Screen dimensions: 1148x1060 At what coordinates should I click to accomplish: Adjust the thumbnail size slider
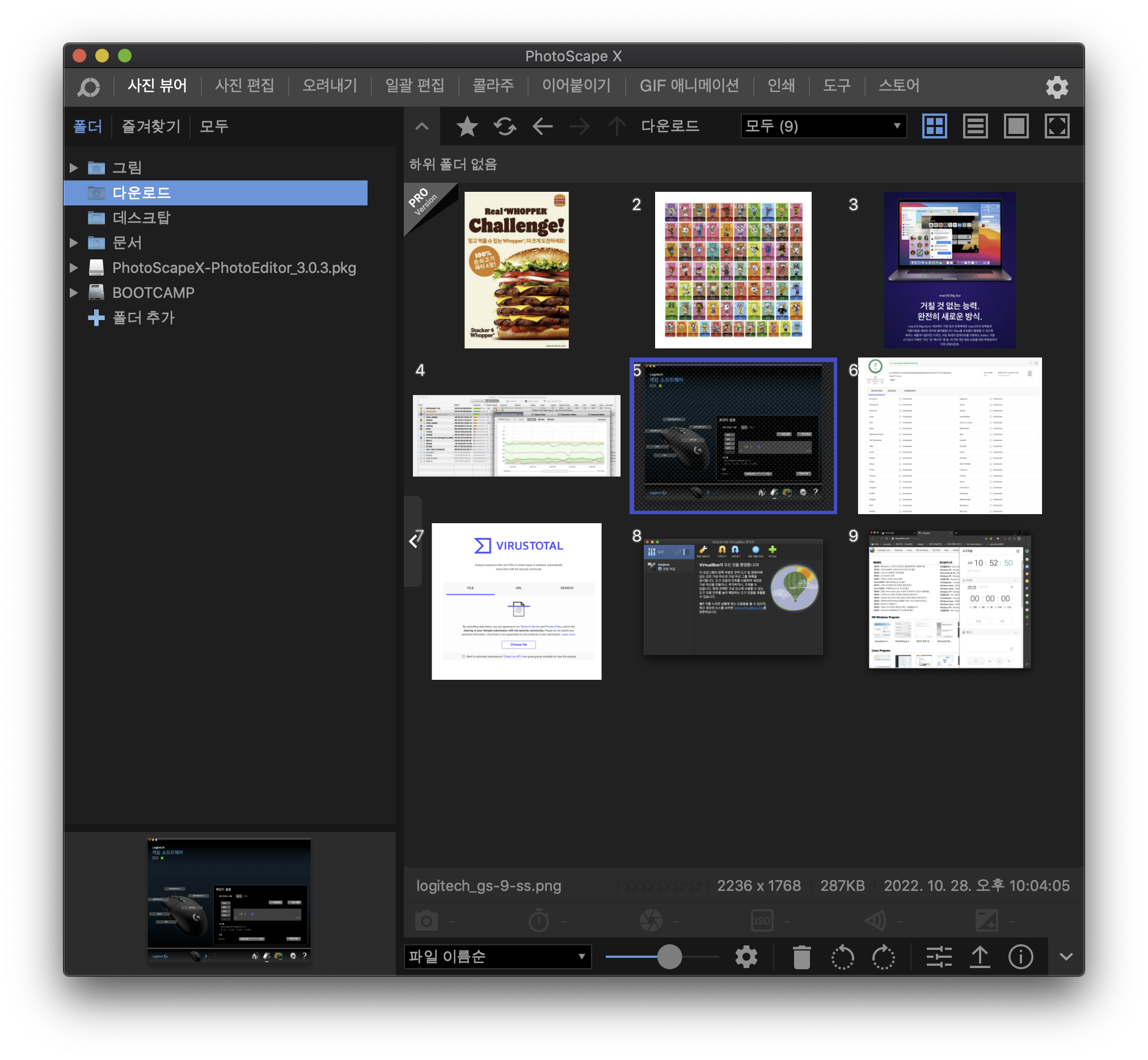(669, 956)
